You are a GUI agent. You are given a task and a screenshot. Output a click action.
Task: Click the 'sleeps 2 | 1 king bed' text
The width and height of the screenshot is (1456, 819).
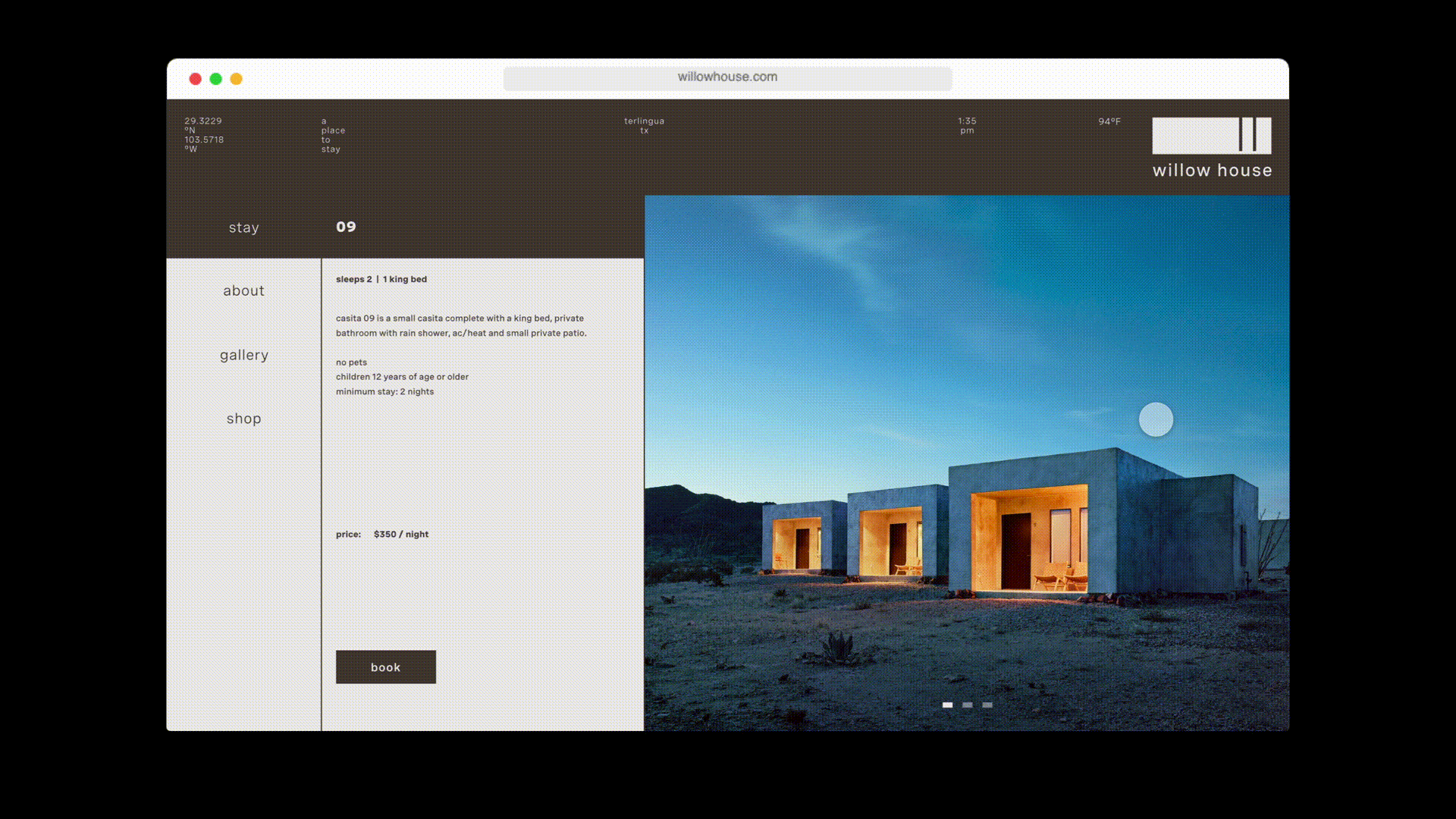point(381,279)
